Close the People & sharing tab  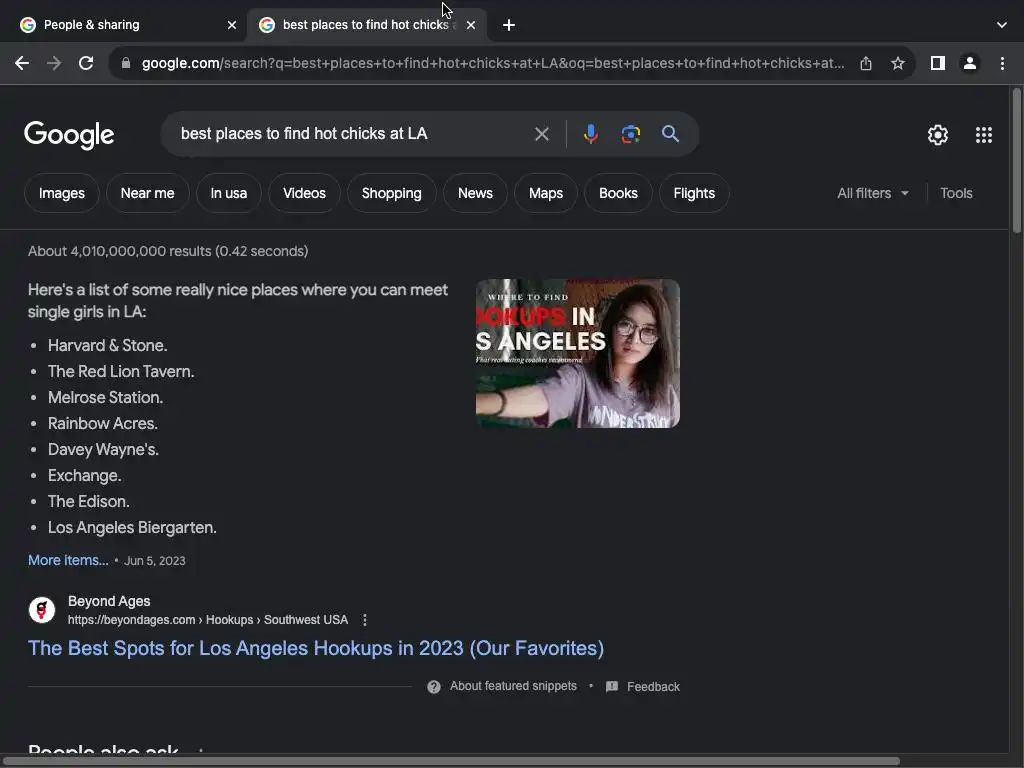[232, 25]
